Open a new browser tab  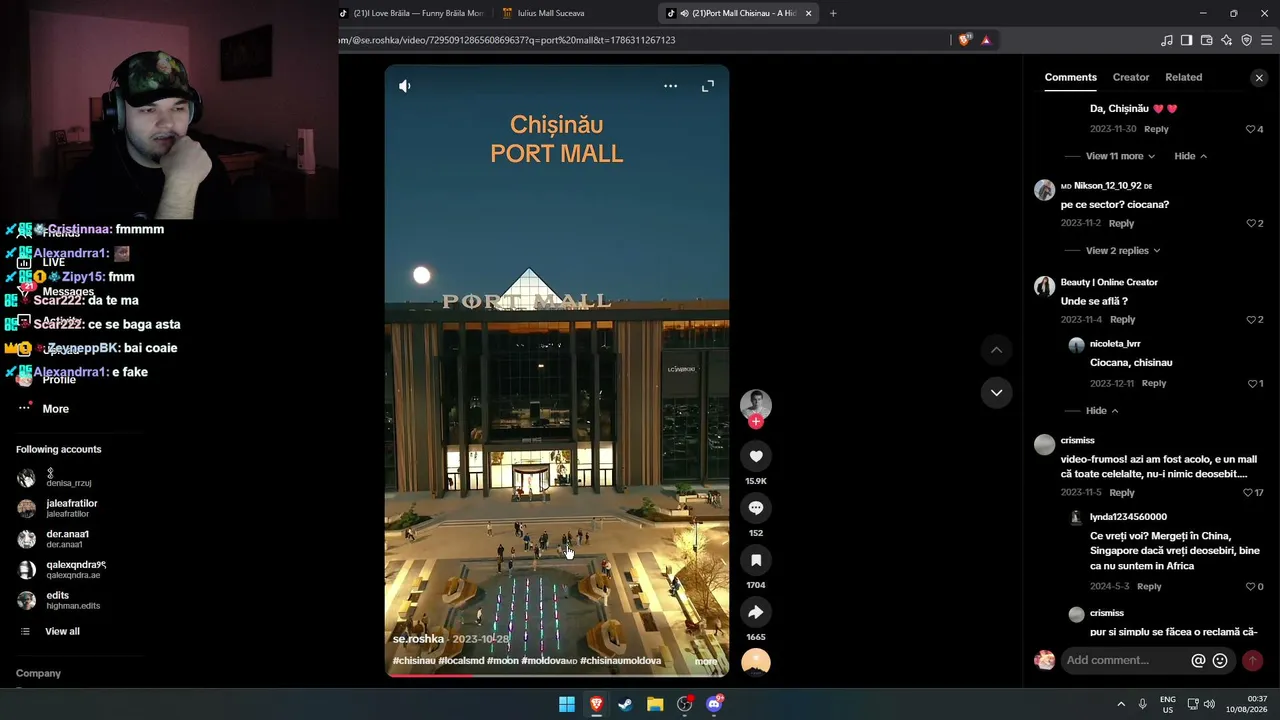point(833,13)
